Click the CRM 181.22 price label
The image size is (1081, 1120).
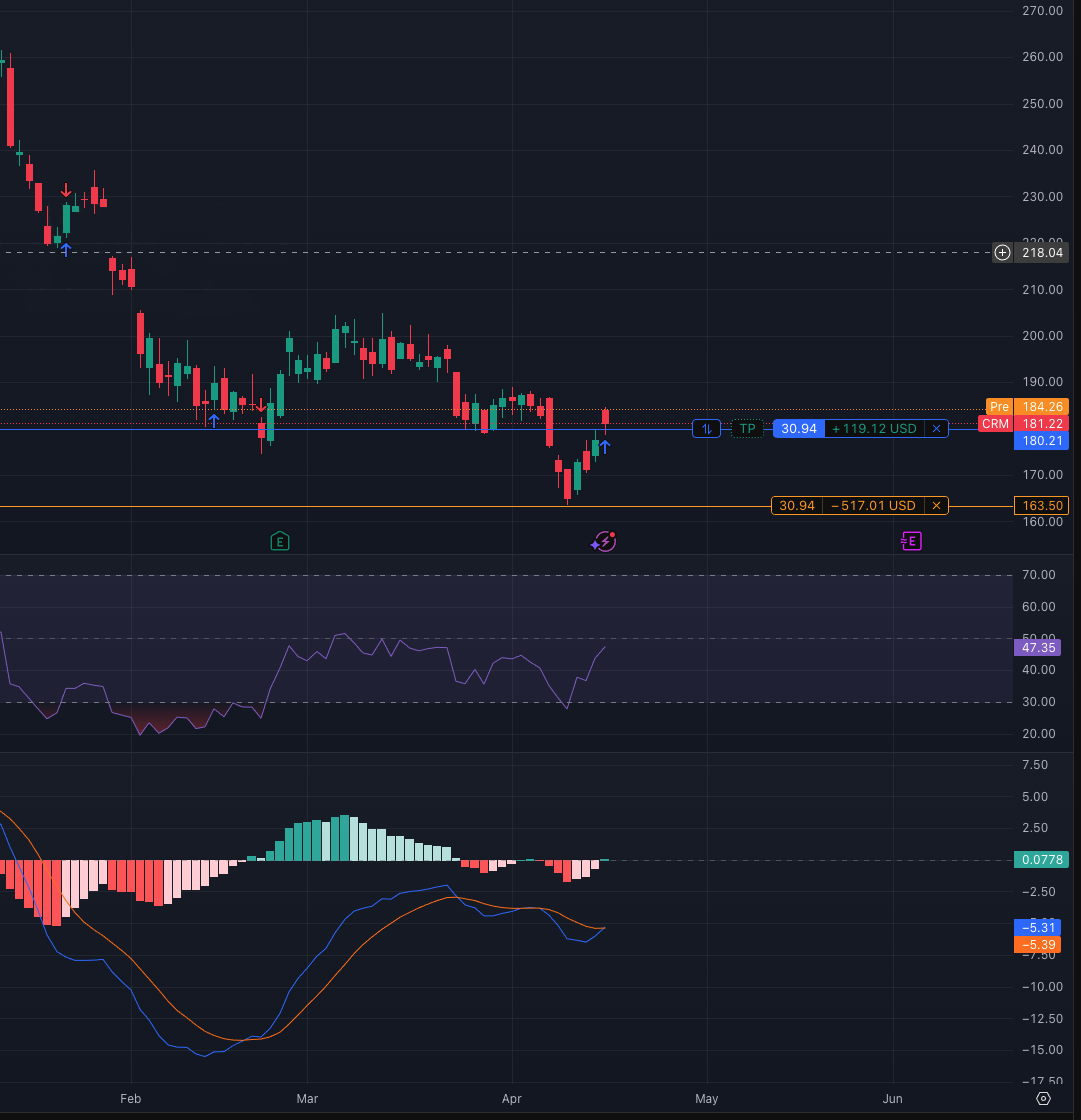point(1023,424)
